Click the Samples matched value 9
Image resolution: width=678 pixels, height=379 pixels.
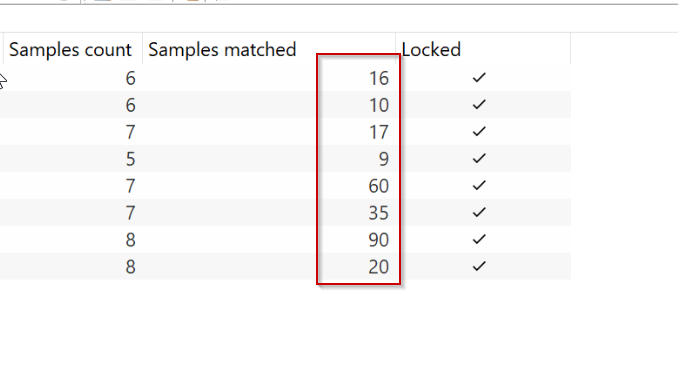[x=384, y=159]
